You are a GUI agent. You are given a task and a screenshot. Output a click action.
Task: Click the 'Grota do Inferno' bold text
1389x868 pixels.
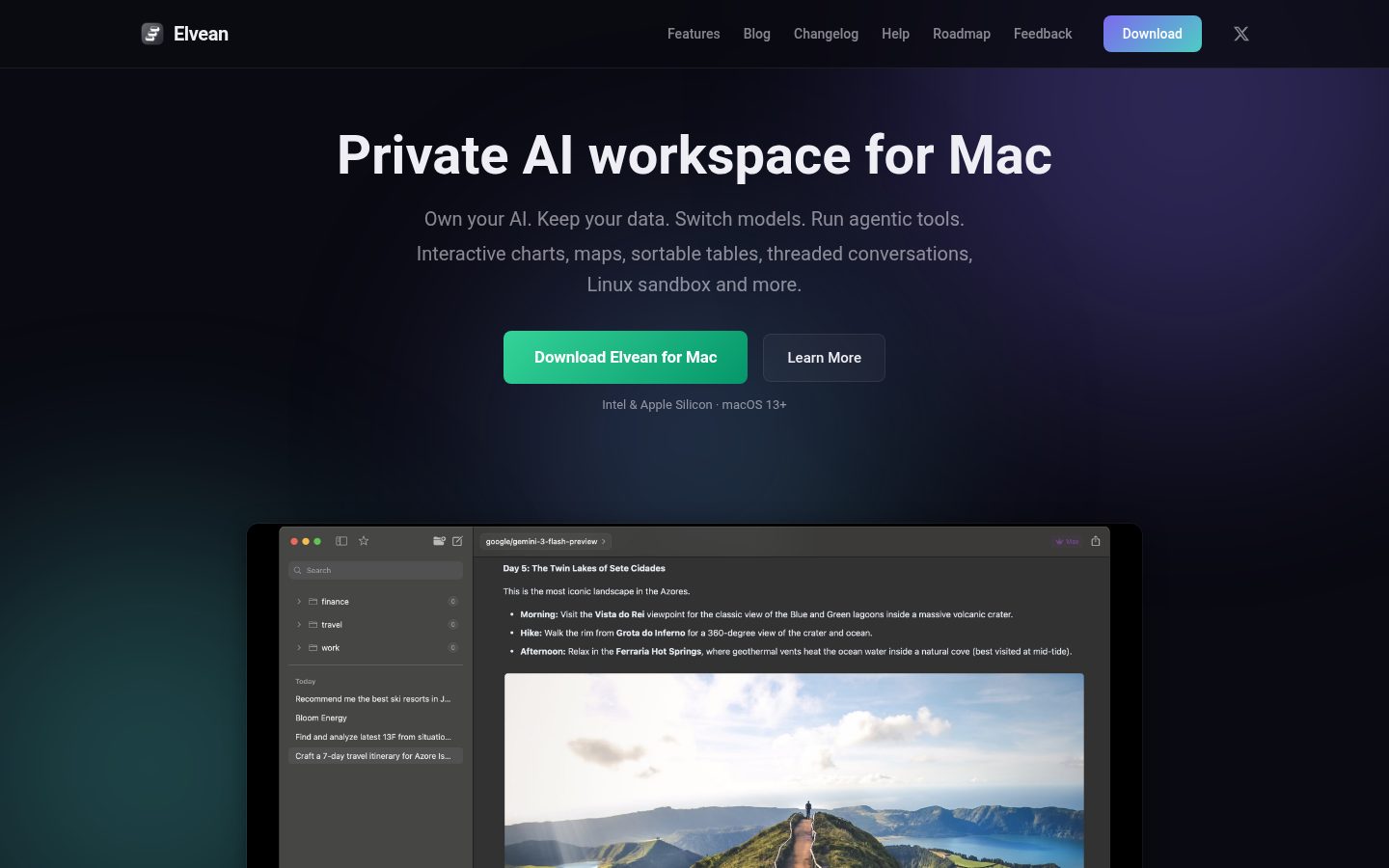pos(651,634)
